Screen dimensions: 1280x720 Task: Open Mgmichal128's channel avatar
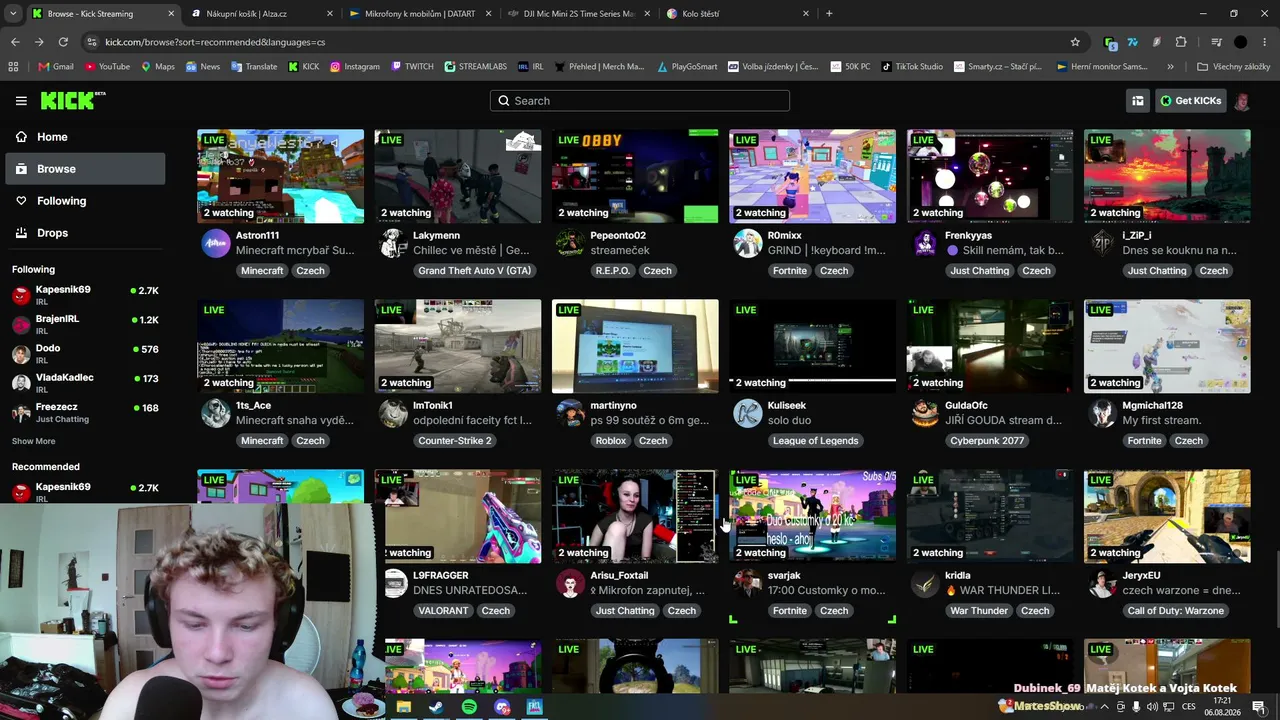point(1103,413)
